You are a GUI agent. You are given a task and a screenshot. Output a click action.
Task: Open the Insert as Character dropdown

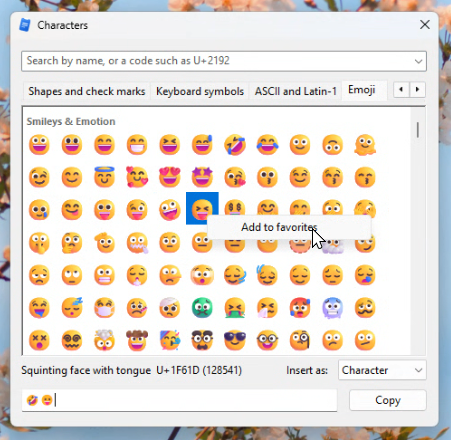click(382, 370)
